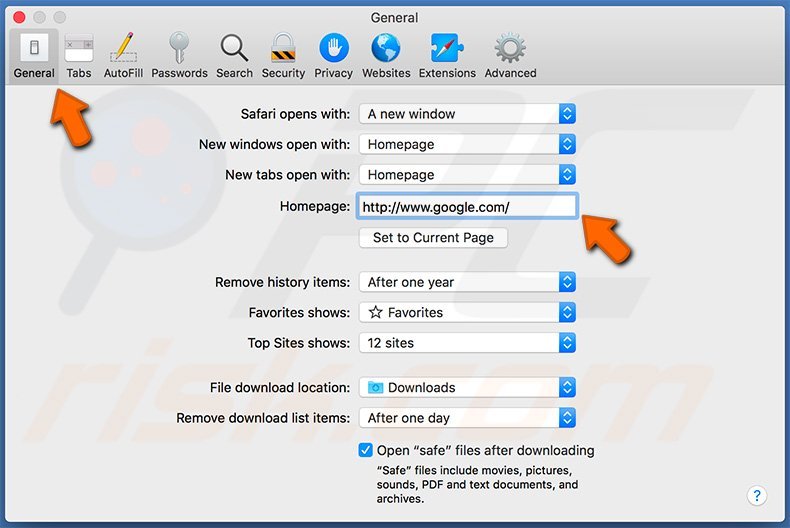The image size is (790, 528).
Task: Click the Remove history items: label
Action: 282,282
